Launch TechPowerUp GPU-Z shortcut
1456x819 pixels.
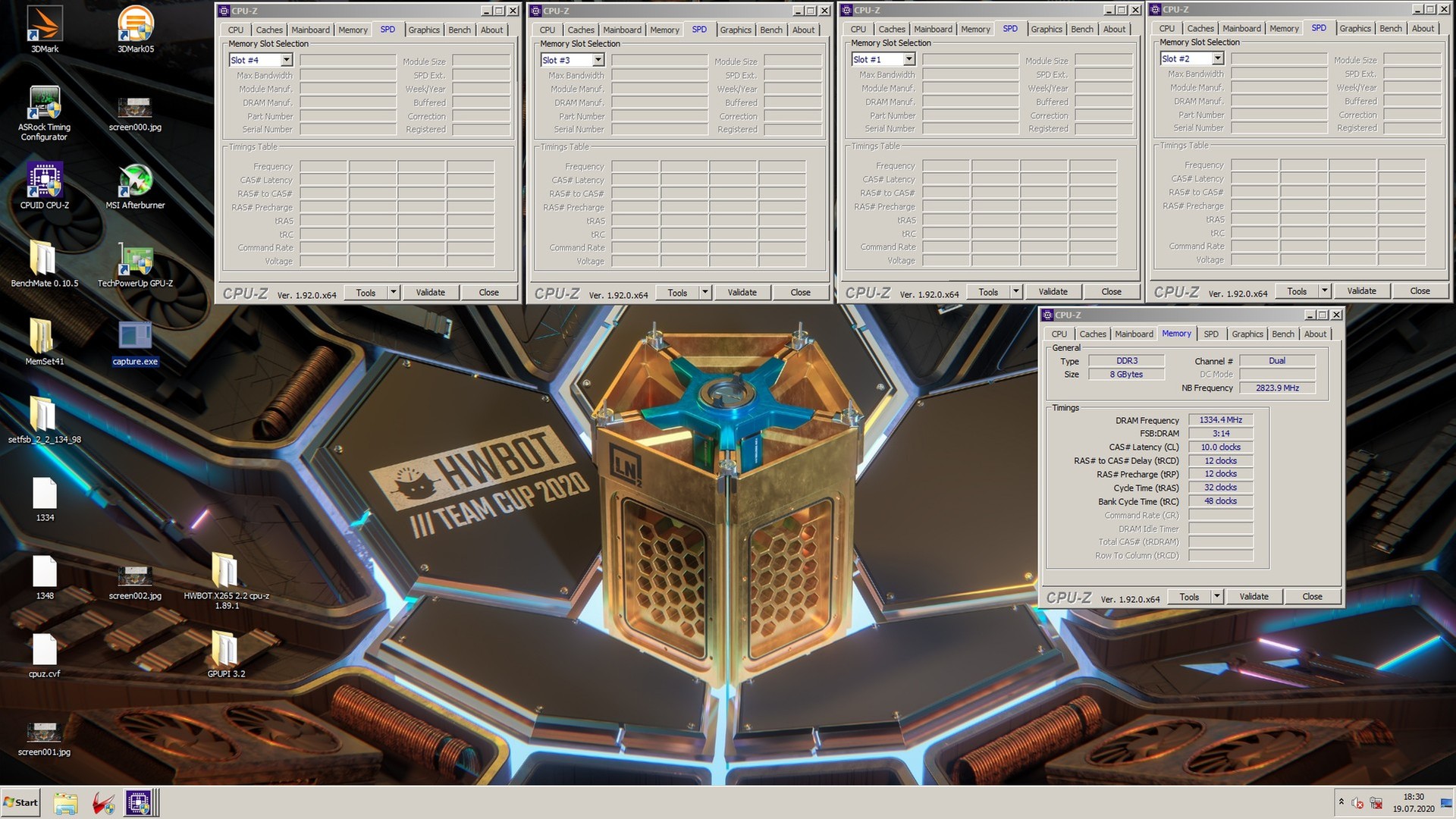(135, 263)
